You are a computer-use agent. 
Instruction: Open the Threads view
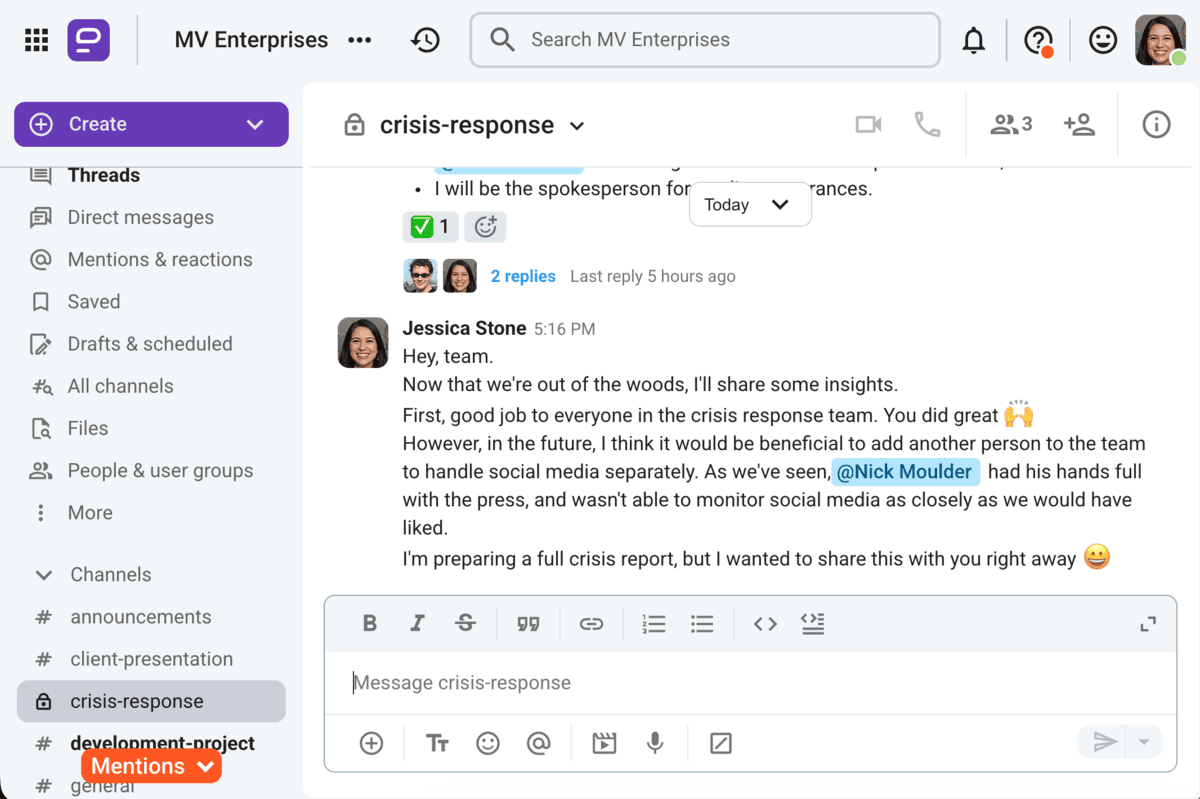point(104,175)
